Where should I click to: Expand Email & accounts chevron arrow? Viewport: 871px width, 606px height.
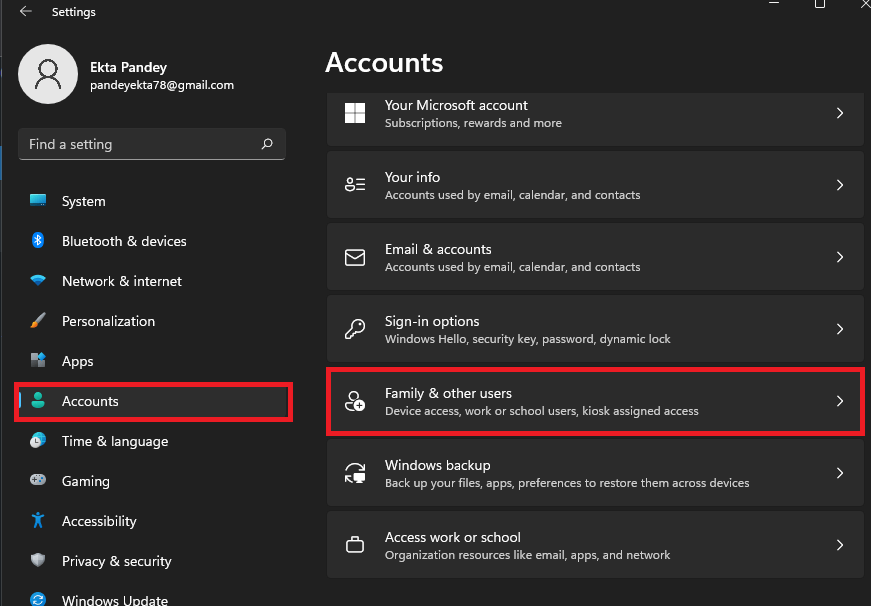(x=840, y=257)
